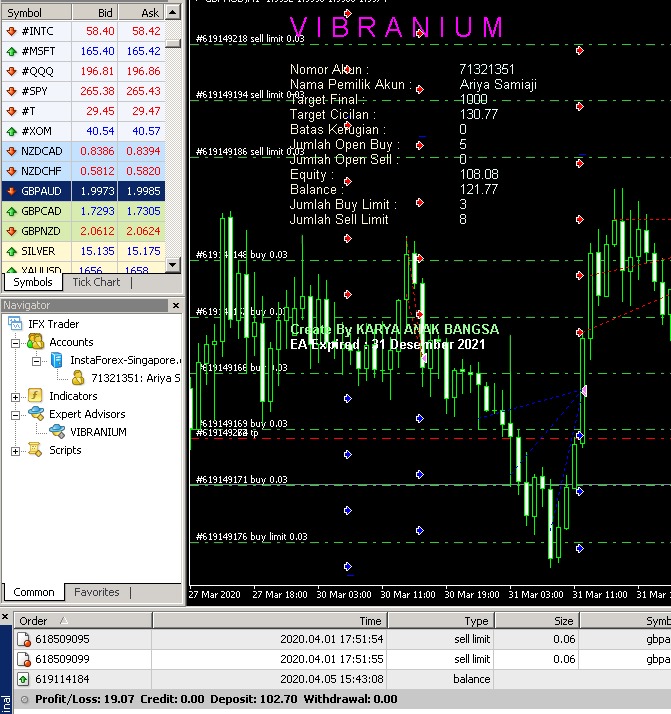Sort orders by the Time column header

(x=370, y=621)
